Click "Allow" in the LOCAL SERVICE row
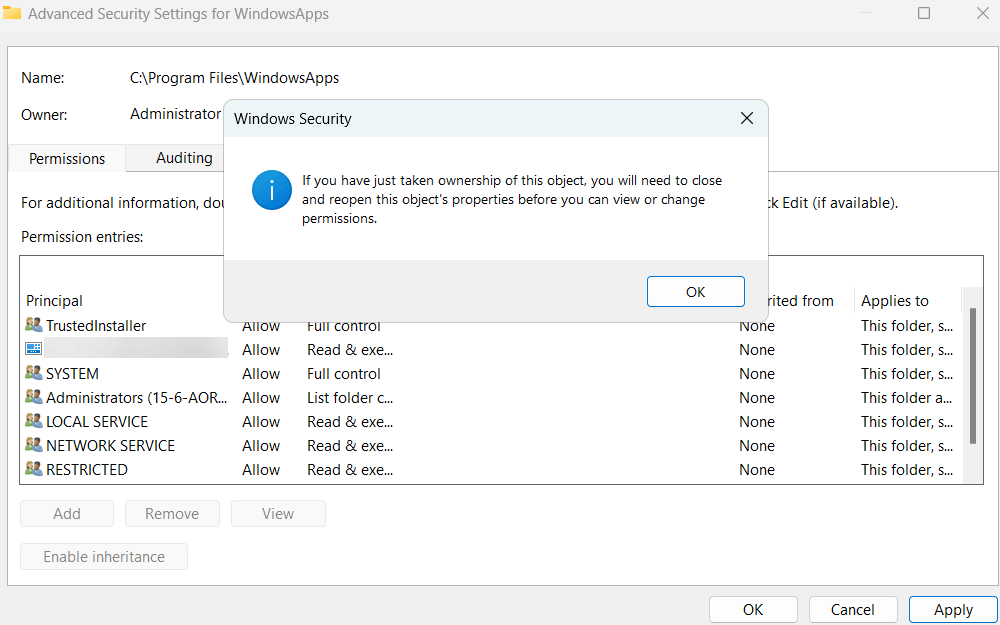 coord(261,422)
